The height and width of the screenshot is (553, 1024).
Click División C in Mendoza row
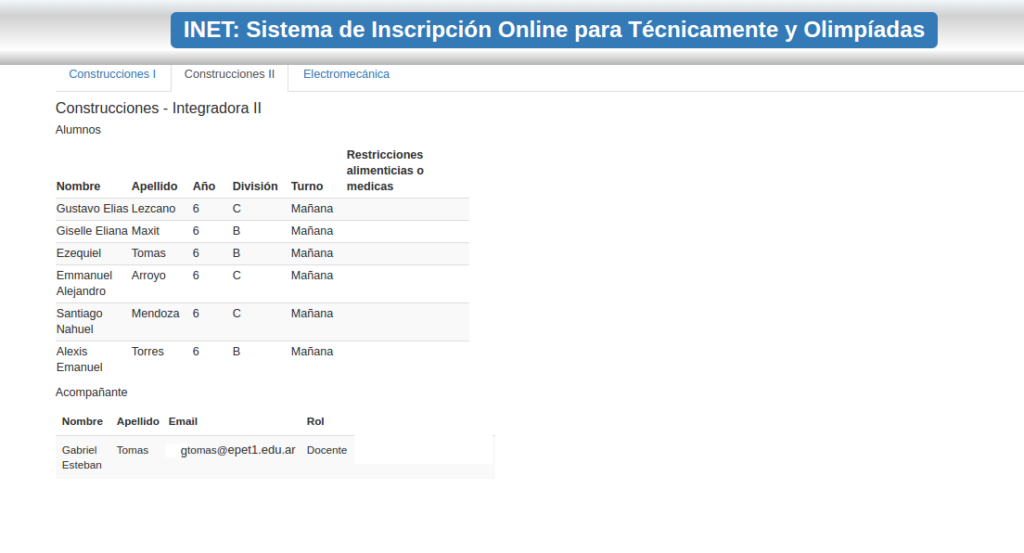(x=236, y=313)
